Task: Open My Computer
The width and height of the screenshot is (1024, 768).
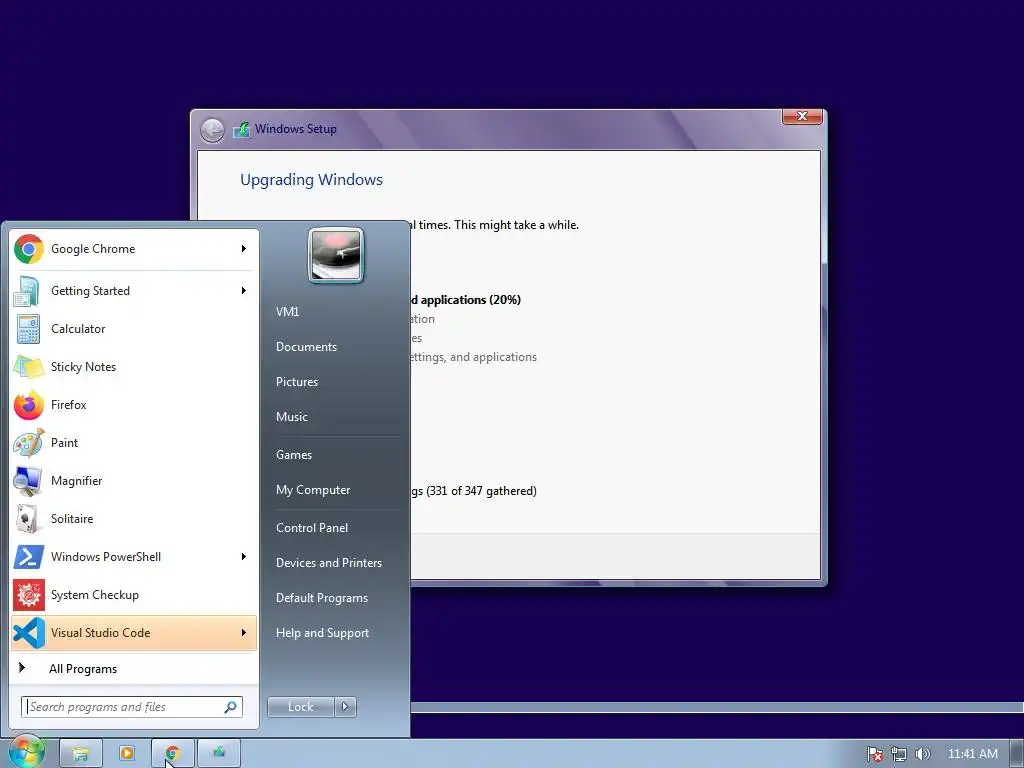Action: [313, 490]
